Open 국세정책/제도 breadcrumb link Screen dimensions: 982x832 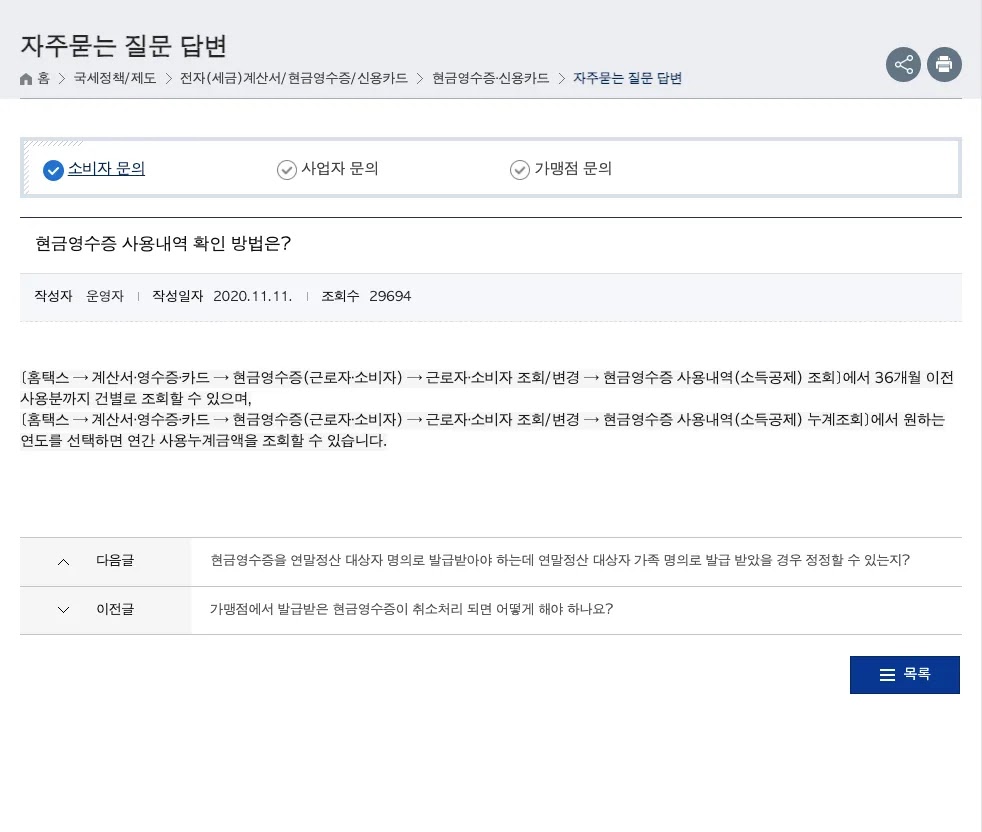[x=115, y=78]
